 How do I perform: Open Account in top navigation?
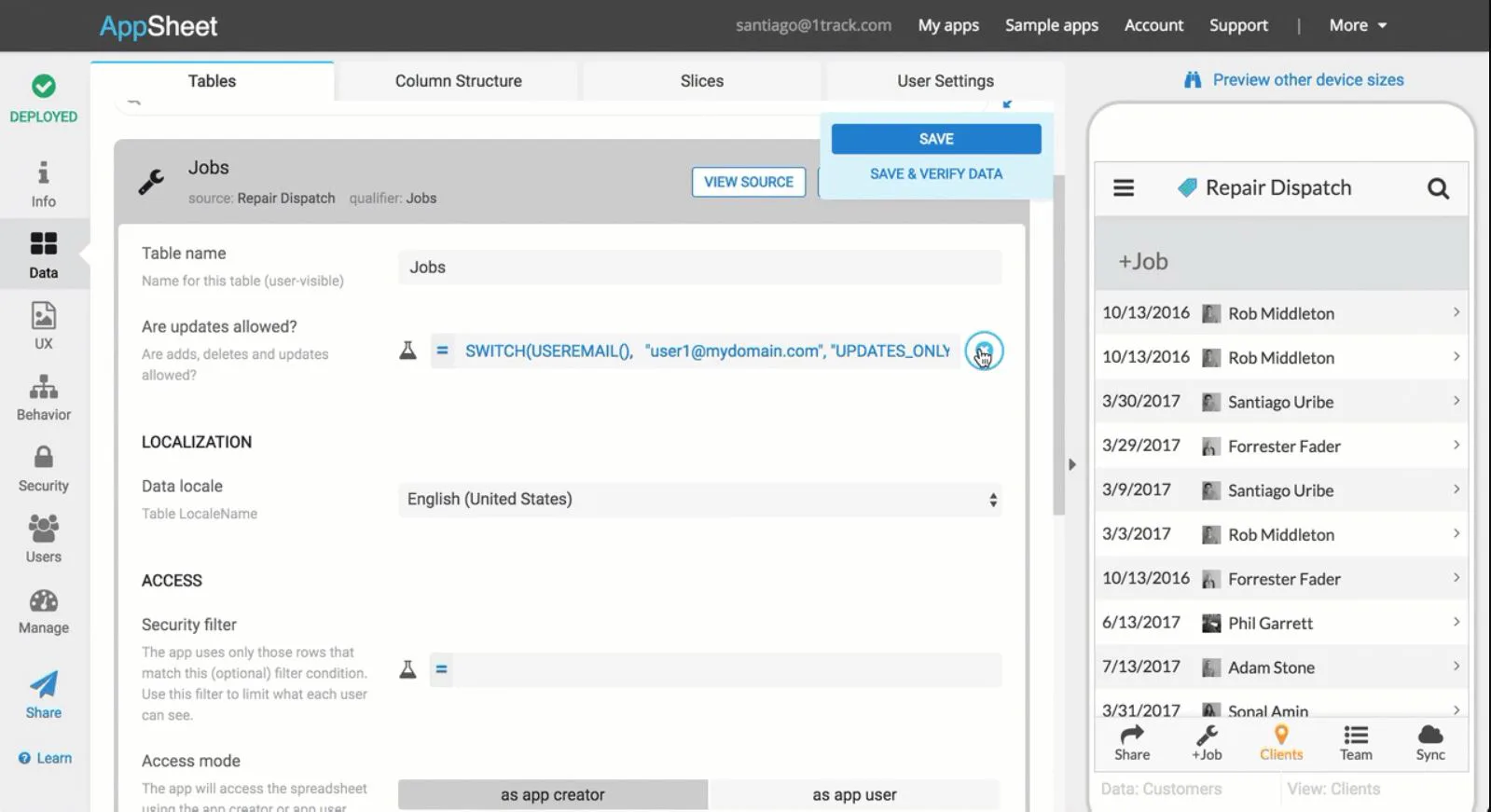(x=1153, y=25)
